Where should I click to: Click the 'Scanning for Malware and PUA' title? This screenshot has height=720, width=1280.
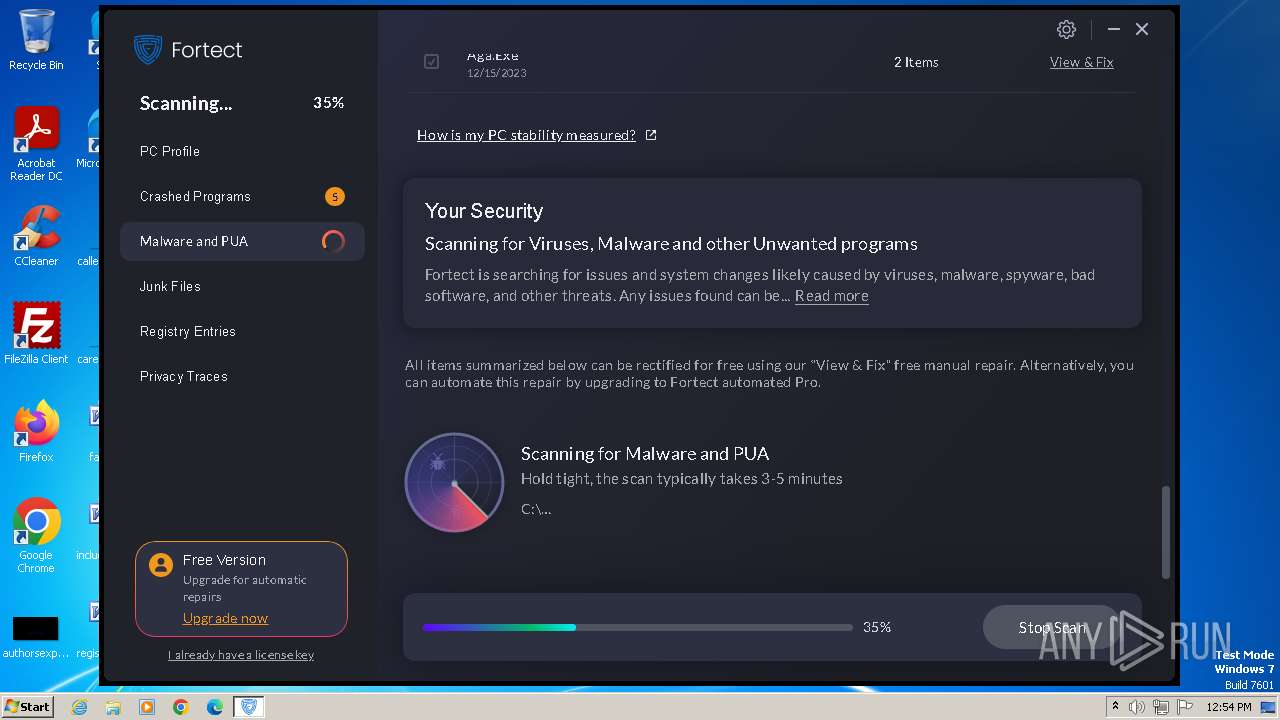coord(645,453)
